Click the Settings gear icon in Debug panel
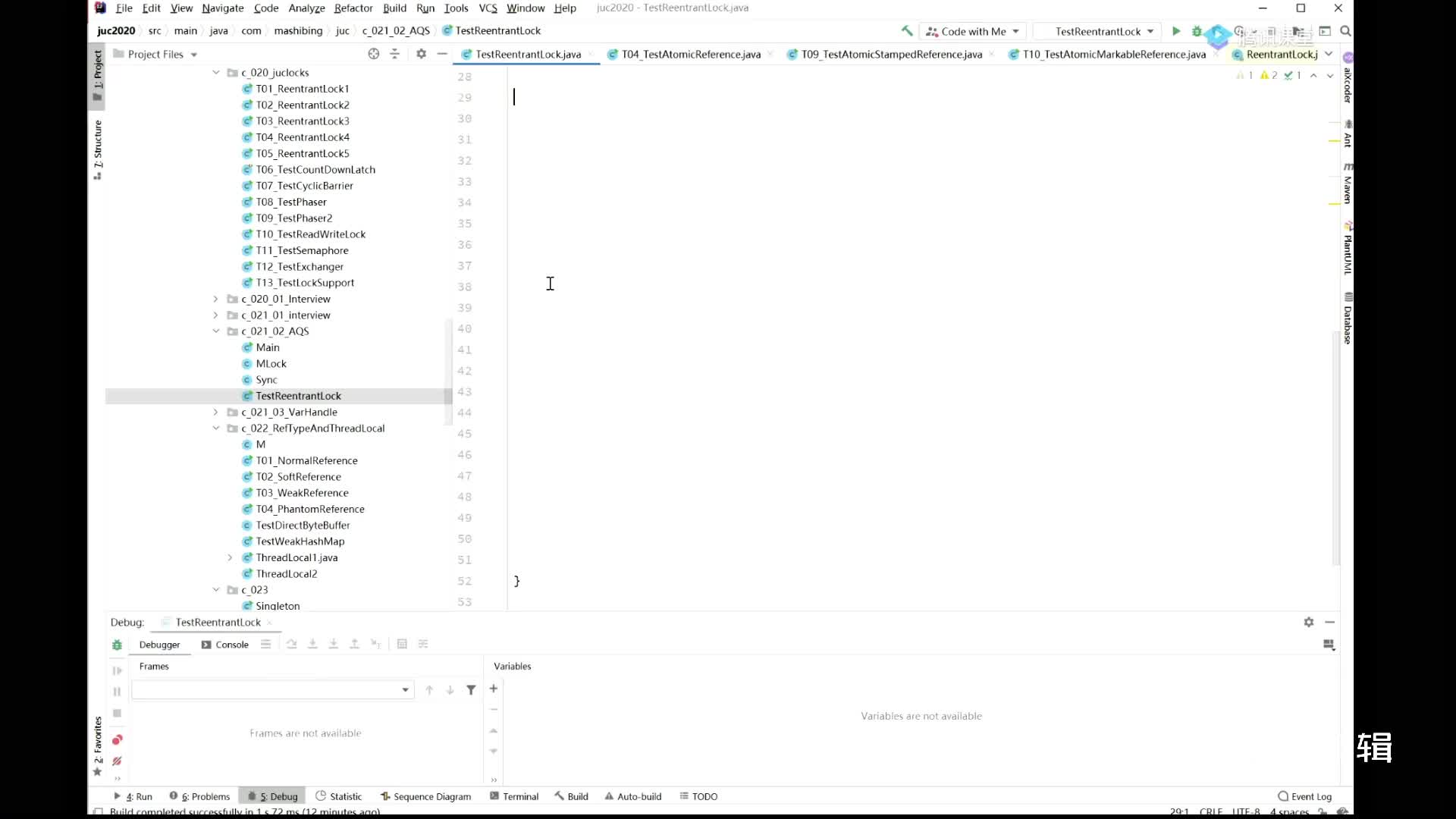Screen dimensions: 1456x819 pyautogui.click(x=1308, y=621)
